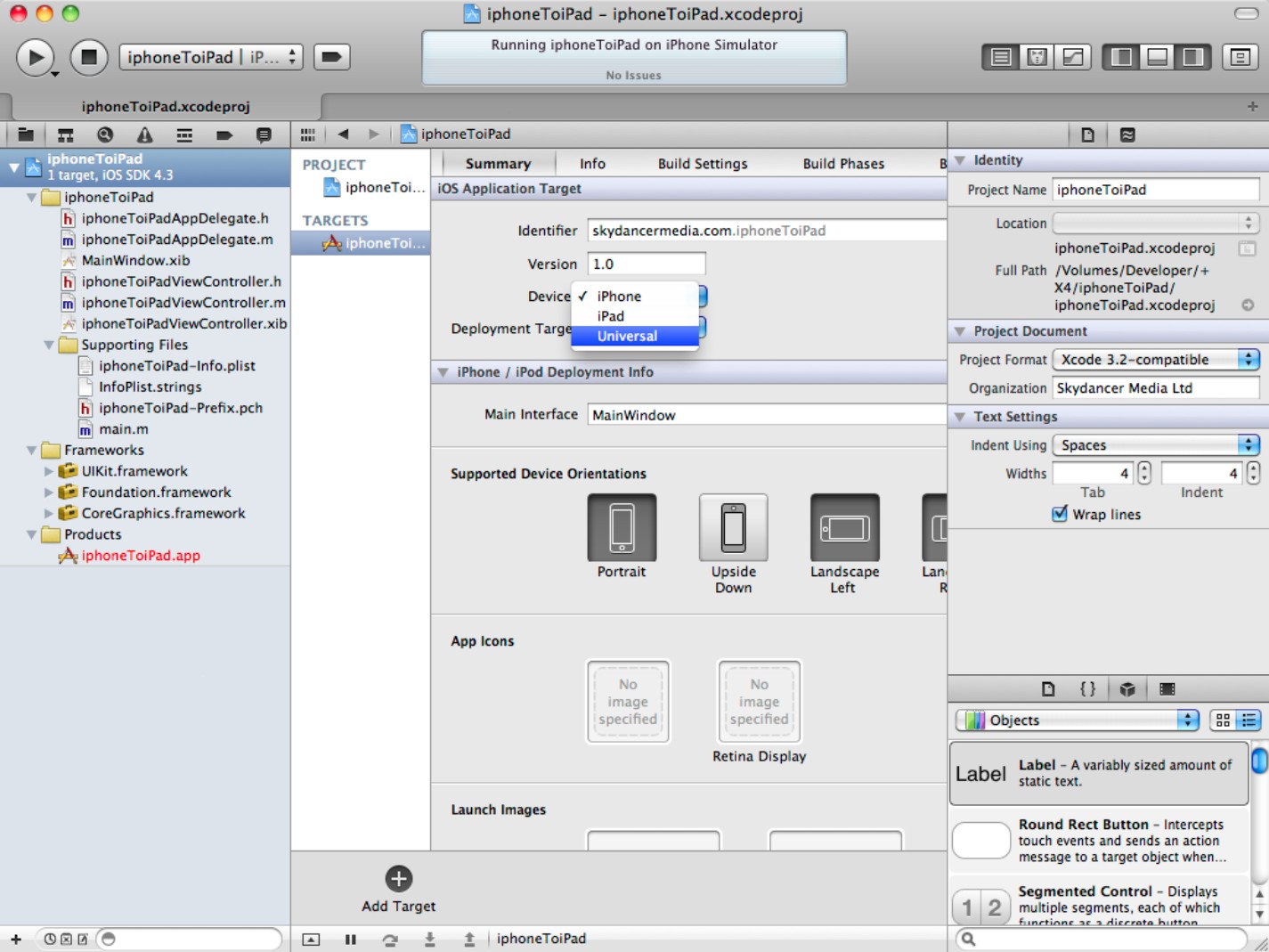Show the Media library
Screen dimensions: 1269x952
point(1167,688)
